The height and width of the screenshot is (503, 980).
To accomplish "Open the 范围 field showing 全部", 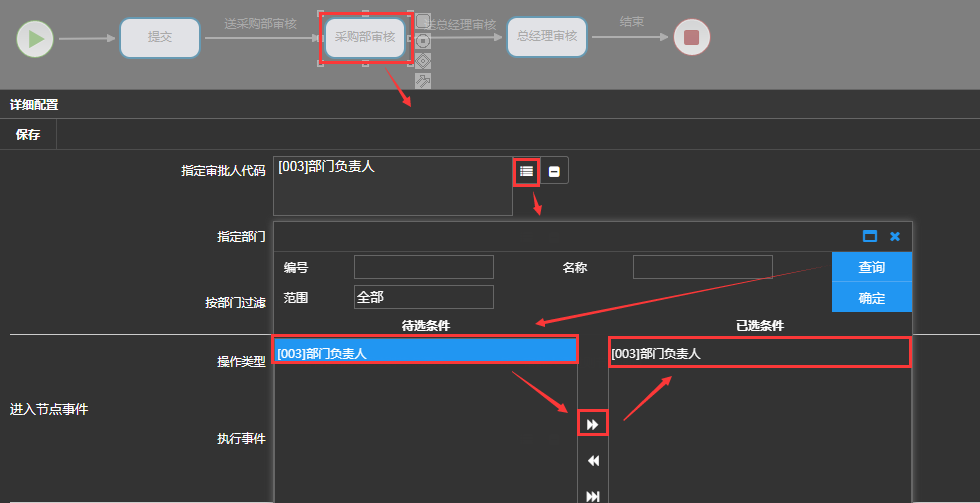I will pos(423,297).
